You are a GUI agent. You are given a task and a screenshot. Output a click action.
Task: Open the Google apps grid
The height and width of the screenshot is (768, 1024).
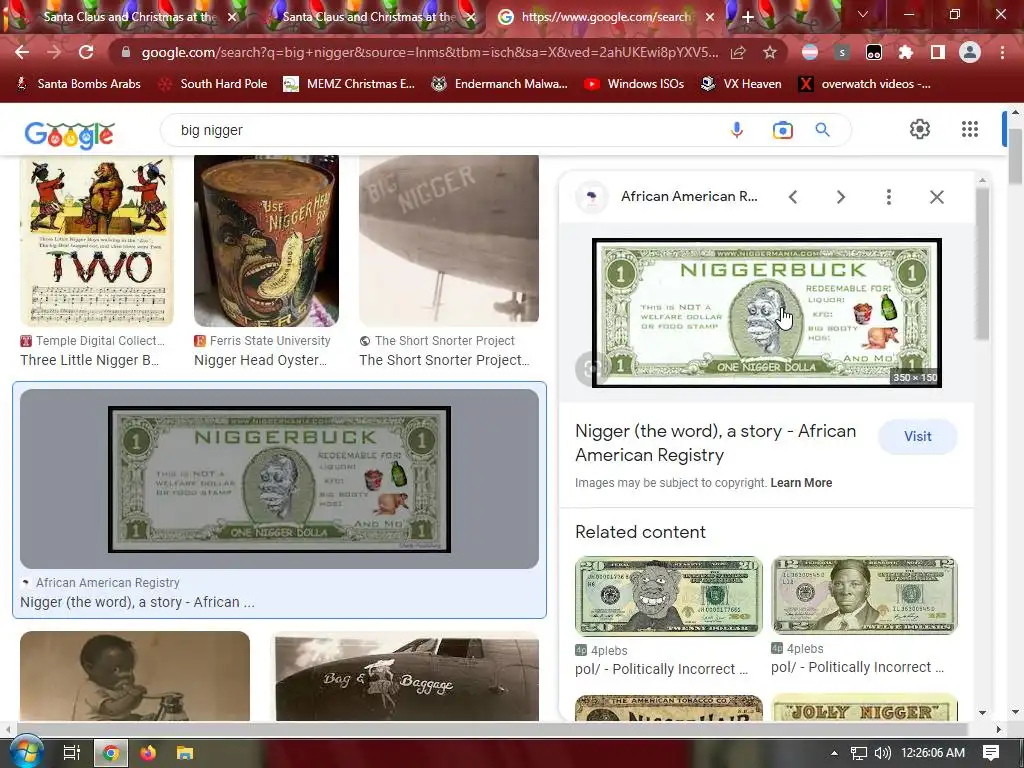[x=970, y=129]
